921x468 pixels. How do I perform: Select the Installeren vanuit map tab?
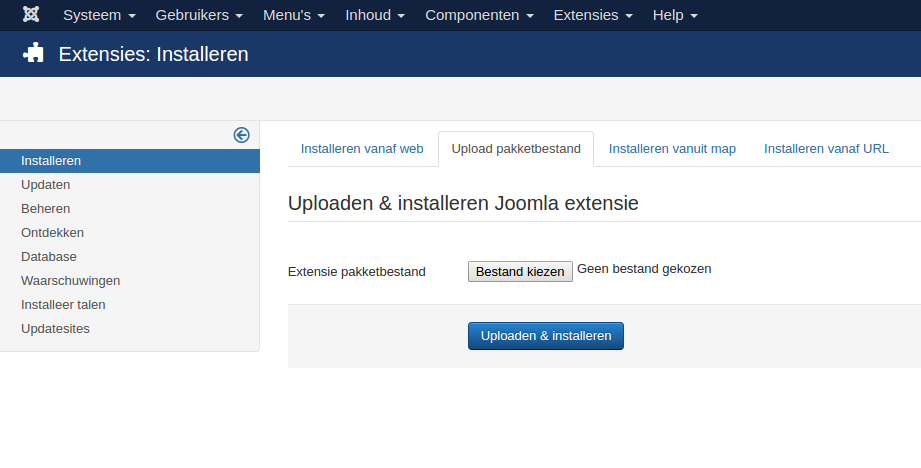(x=672, y=149)
